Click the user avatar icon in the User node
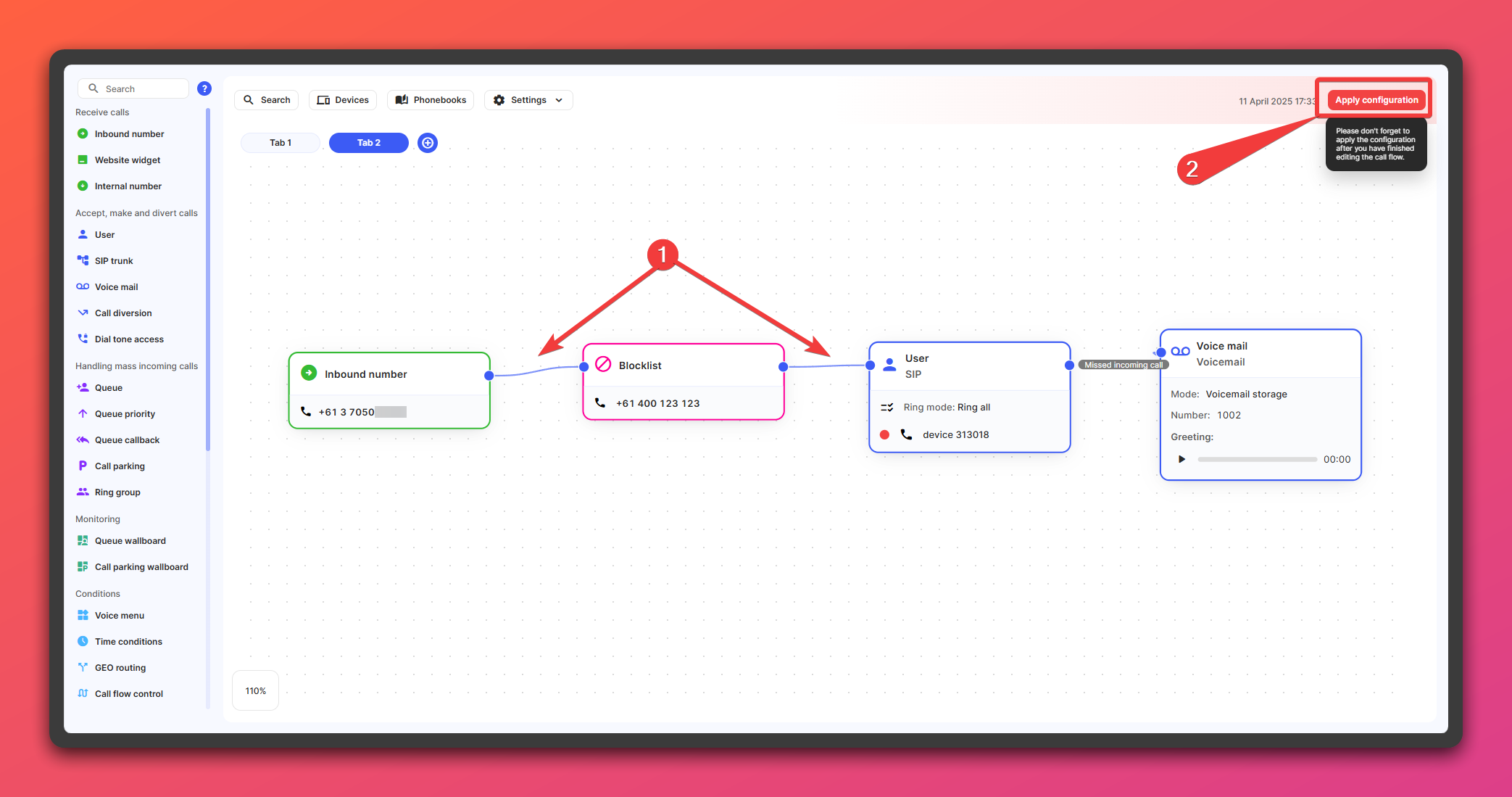 pyautogui.click(x=889, y=365)
